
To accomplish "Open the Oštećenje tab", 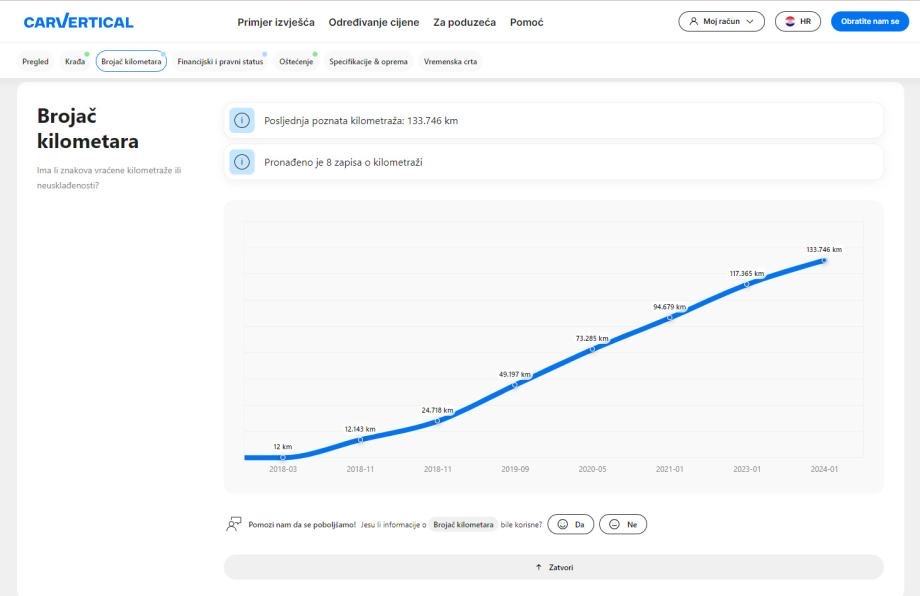I will (x=296, y=62).
